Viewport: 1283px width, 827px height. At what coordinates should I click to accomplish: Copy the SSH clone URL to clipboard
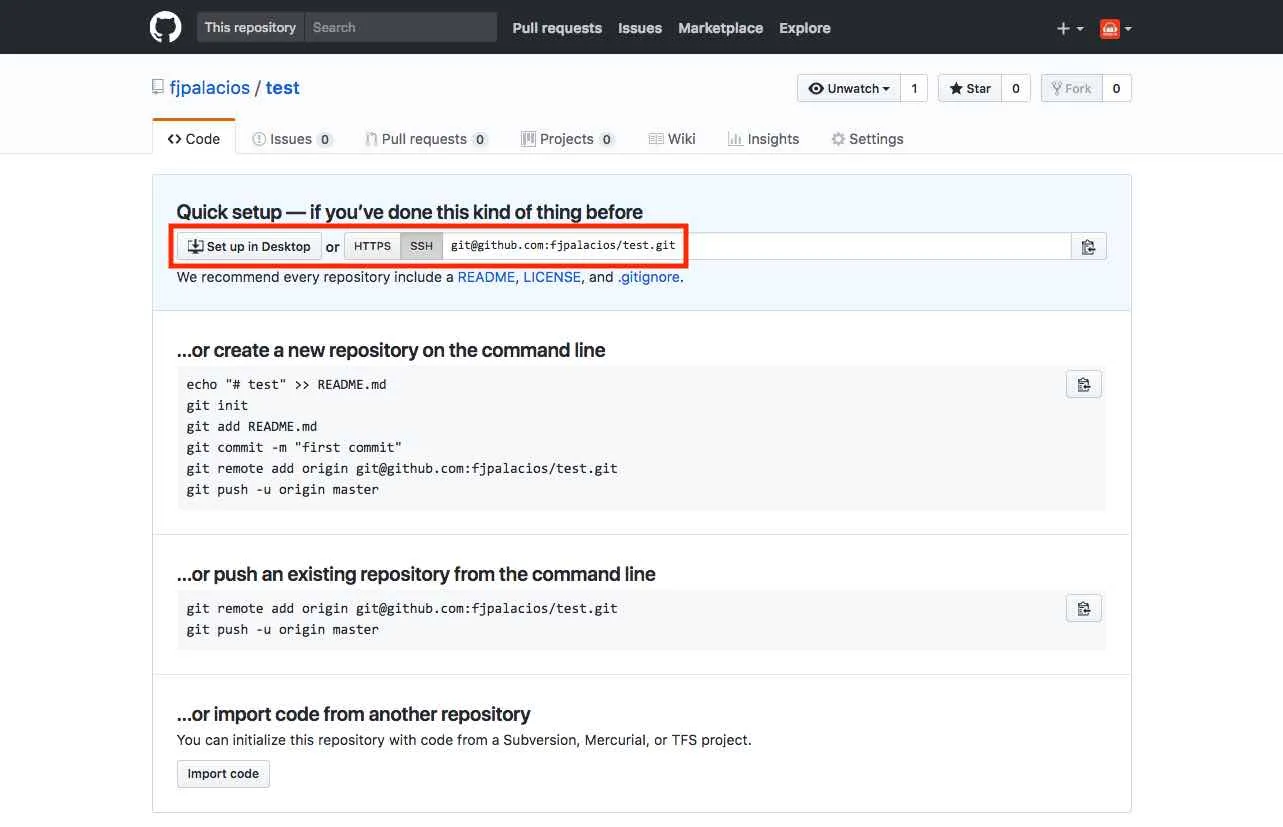(x=1088, y=246)
